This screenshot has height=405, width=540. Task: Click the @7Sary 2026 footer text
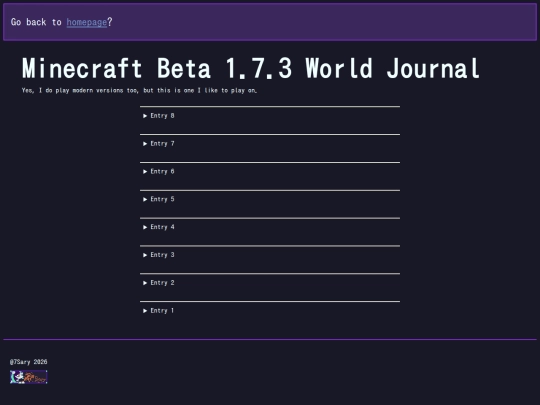(x=29, y=362)
